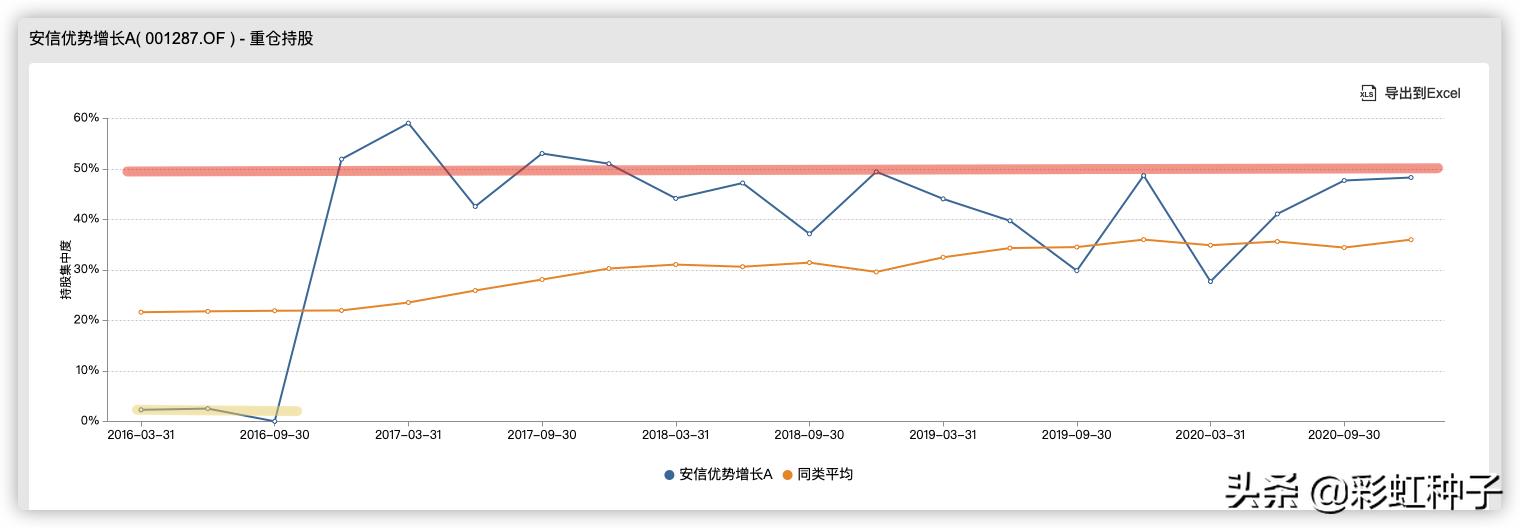1520x528 pixels.
Task: Toggle the orange 同类平均 legend dot
Action: pyautogui.click(x=787, y=475)
